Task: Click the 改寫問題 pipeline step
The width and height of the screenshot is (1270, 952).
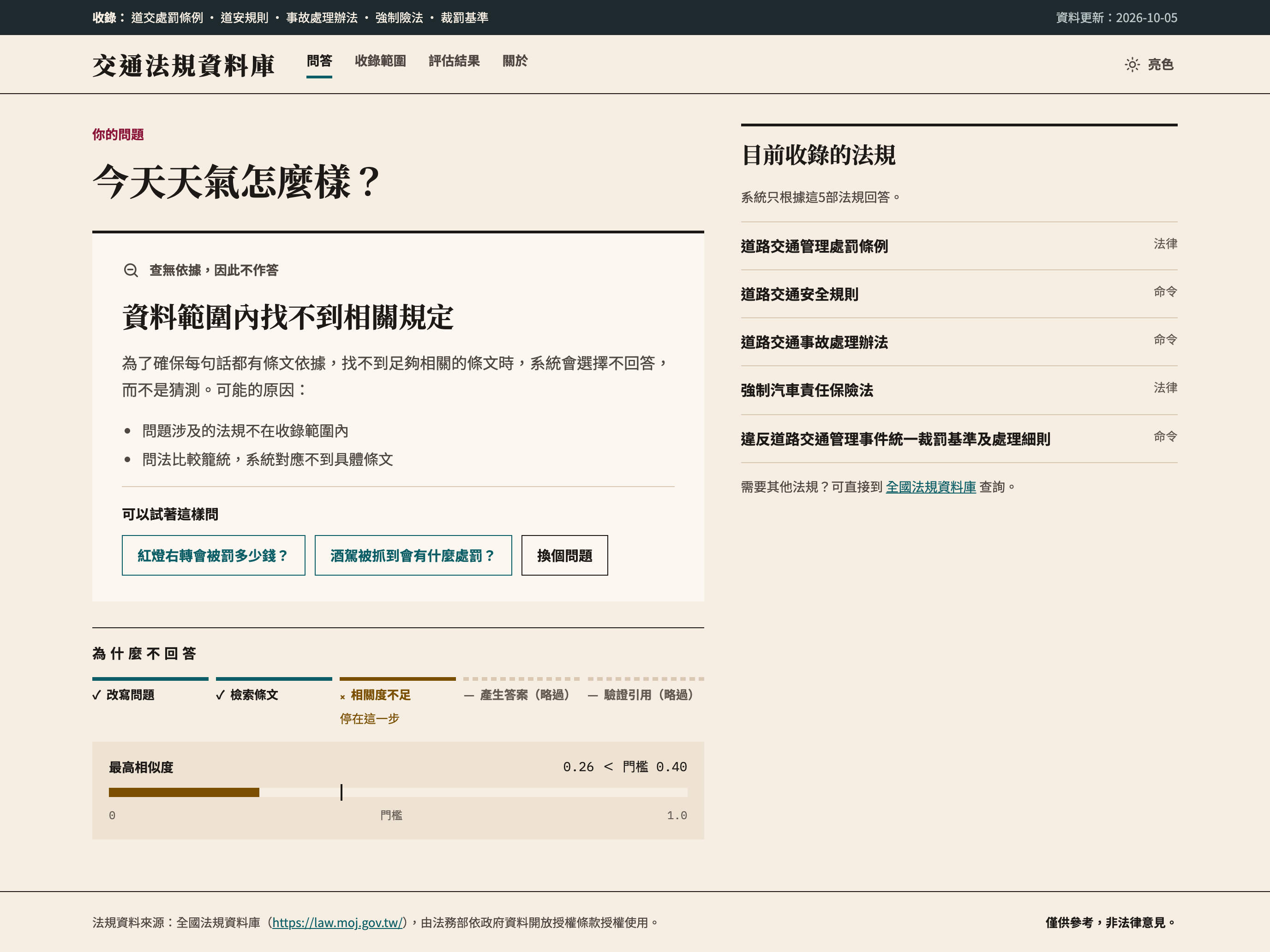Action: (x=150, y=690)
